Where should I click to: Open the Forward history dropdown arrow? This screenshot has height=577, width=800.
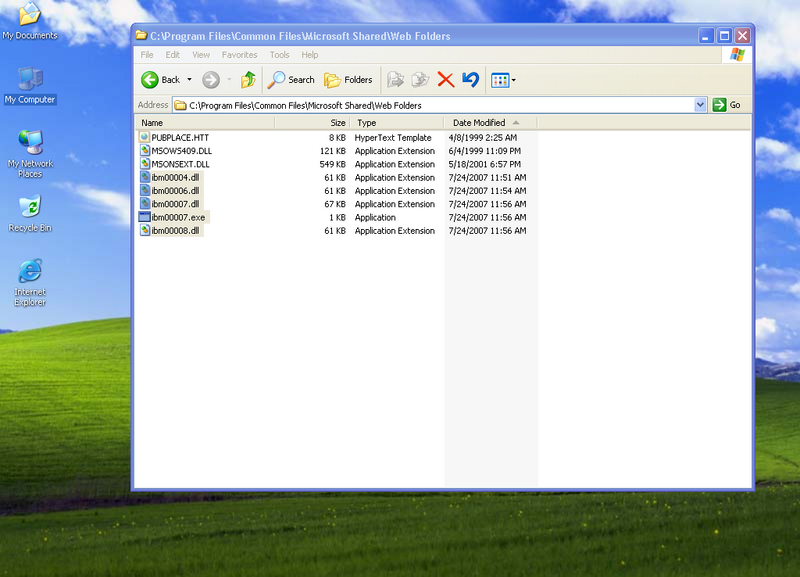229,80
